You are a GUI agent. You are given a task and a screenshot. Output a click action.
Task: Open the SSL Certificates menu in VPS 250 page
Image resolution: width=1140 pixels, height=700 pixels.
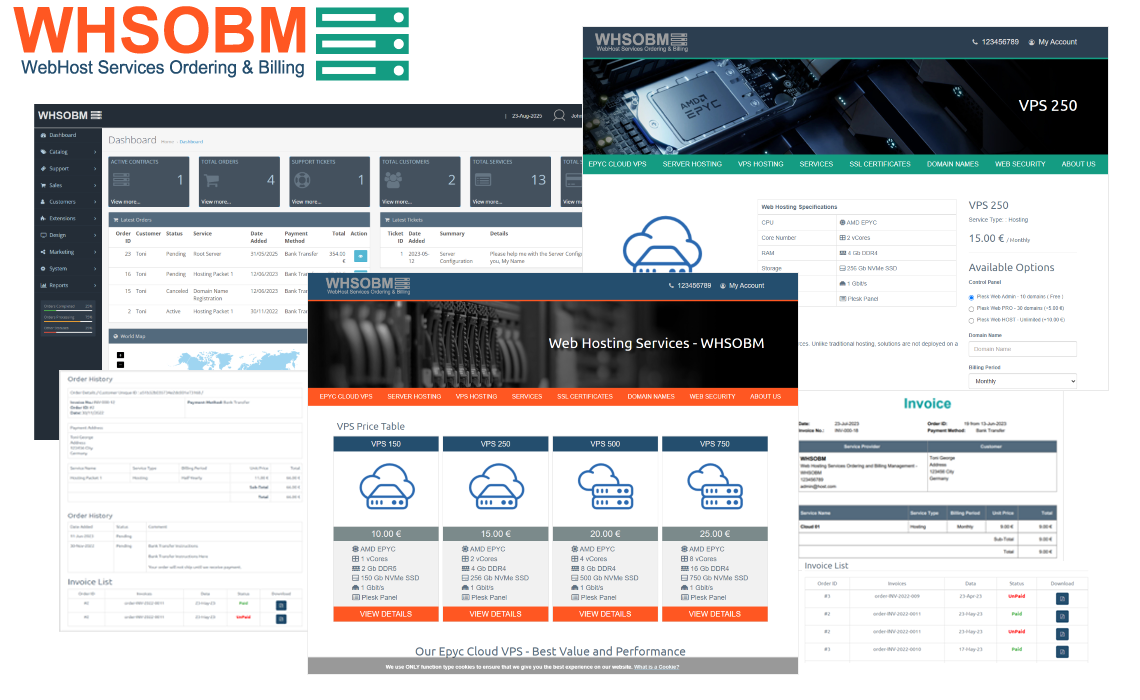click(x=879, y=164)
